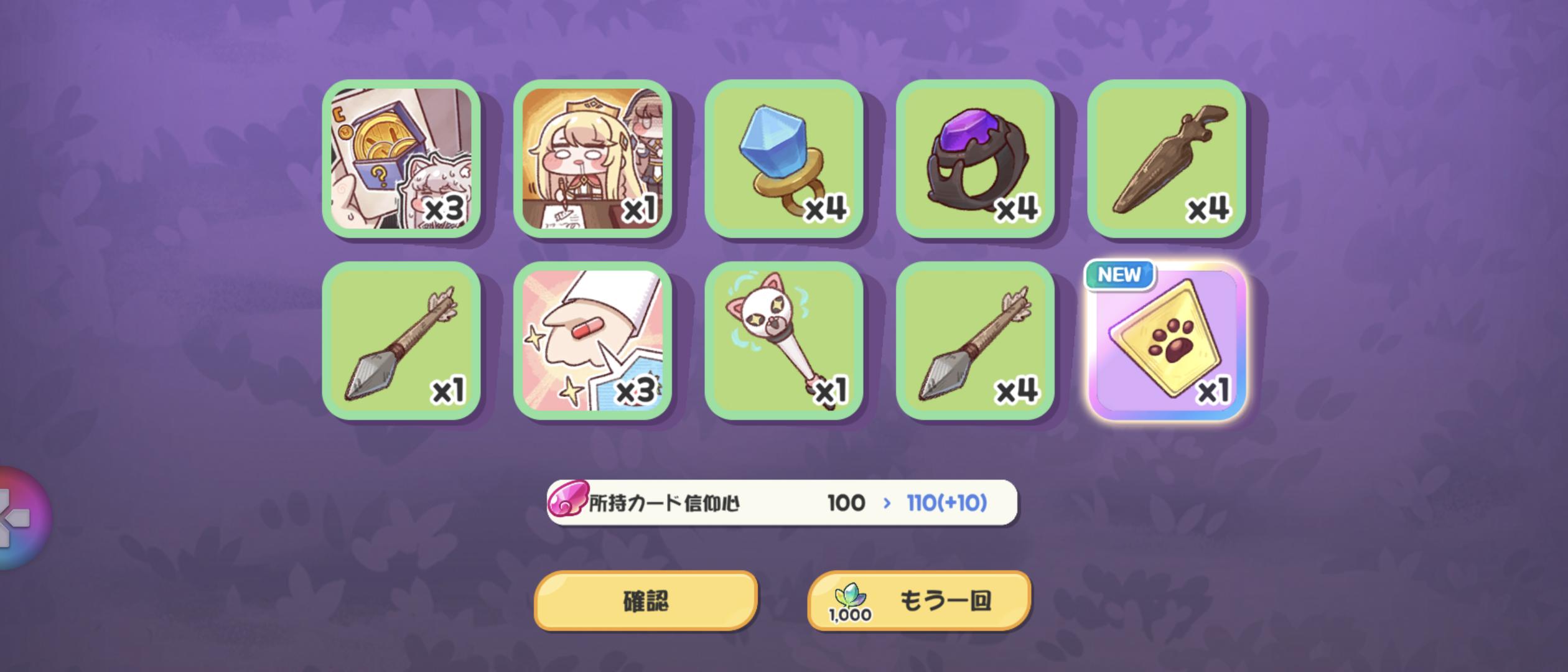The image size is (1568, 672).
Task: Tap the coin box card reward x3
Action: coord(401,159)
